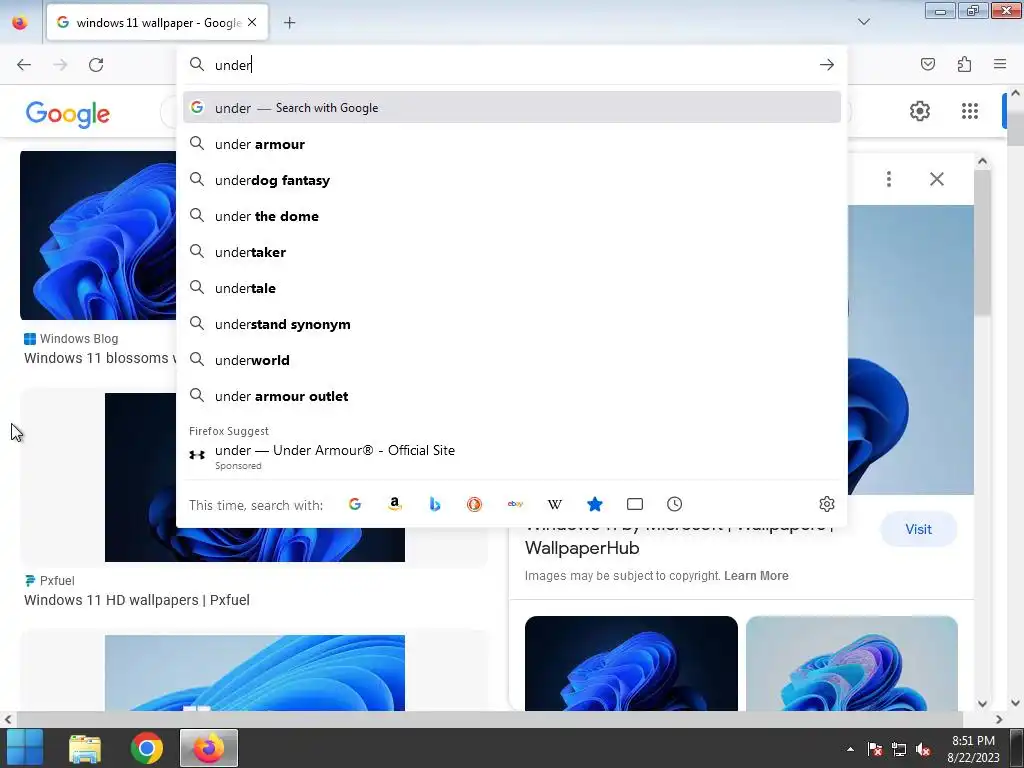This screenshot has height=768, width=1024.
Task: Open the Learn More copyright link
Action: point(756,576)
